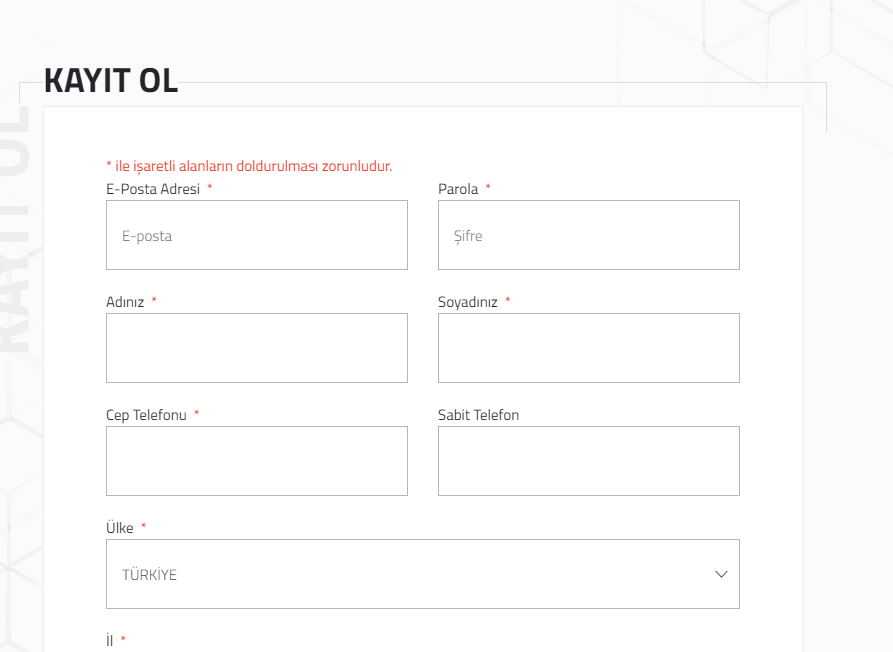Image resolution: width=893 pixels, height=652 pixels.
Task: Select the Adınız text box
Action: click(257, 348)
